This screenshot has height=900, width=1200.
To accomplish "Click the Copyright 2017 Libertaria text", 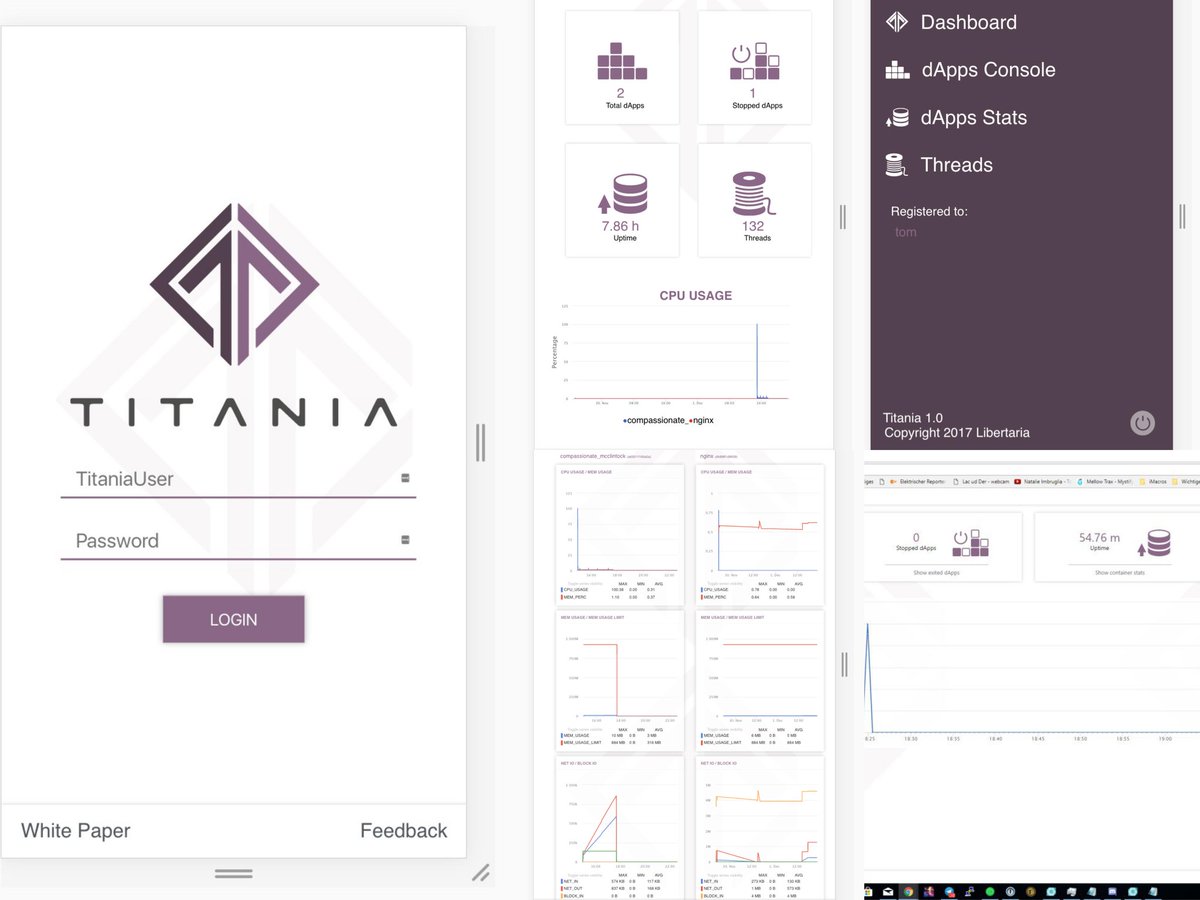I will pos(957,433).
